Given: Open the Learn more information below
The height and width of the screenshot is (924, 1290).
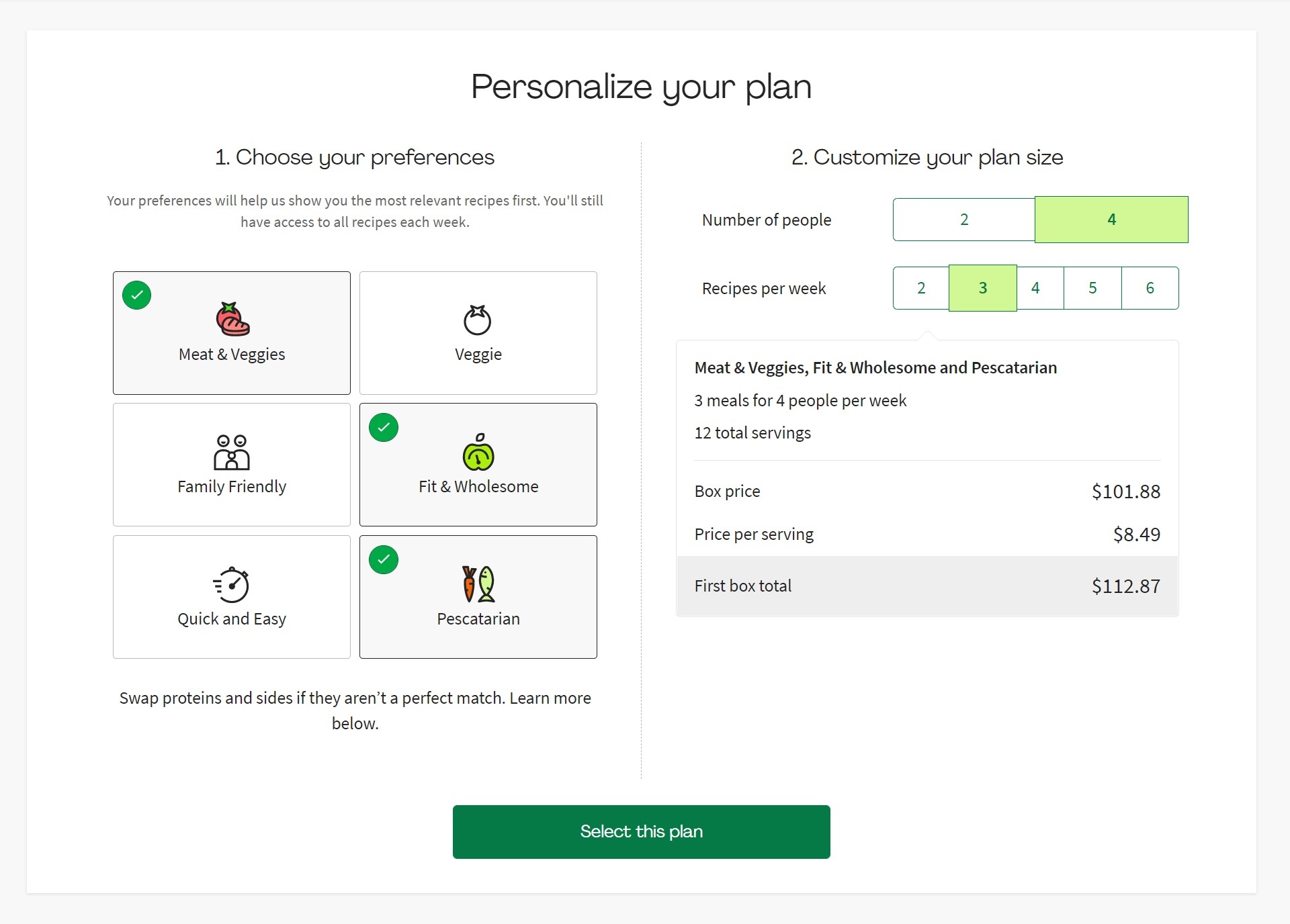Looking at the screenshot, I should 552,698.
